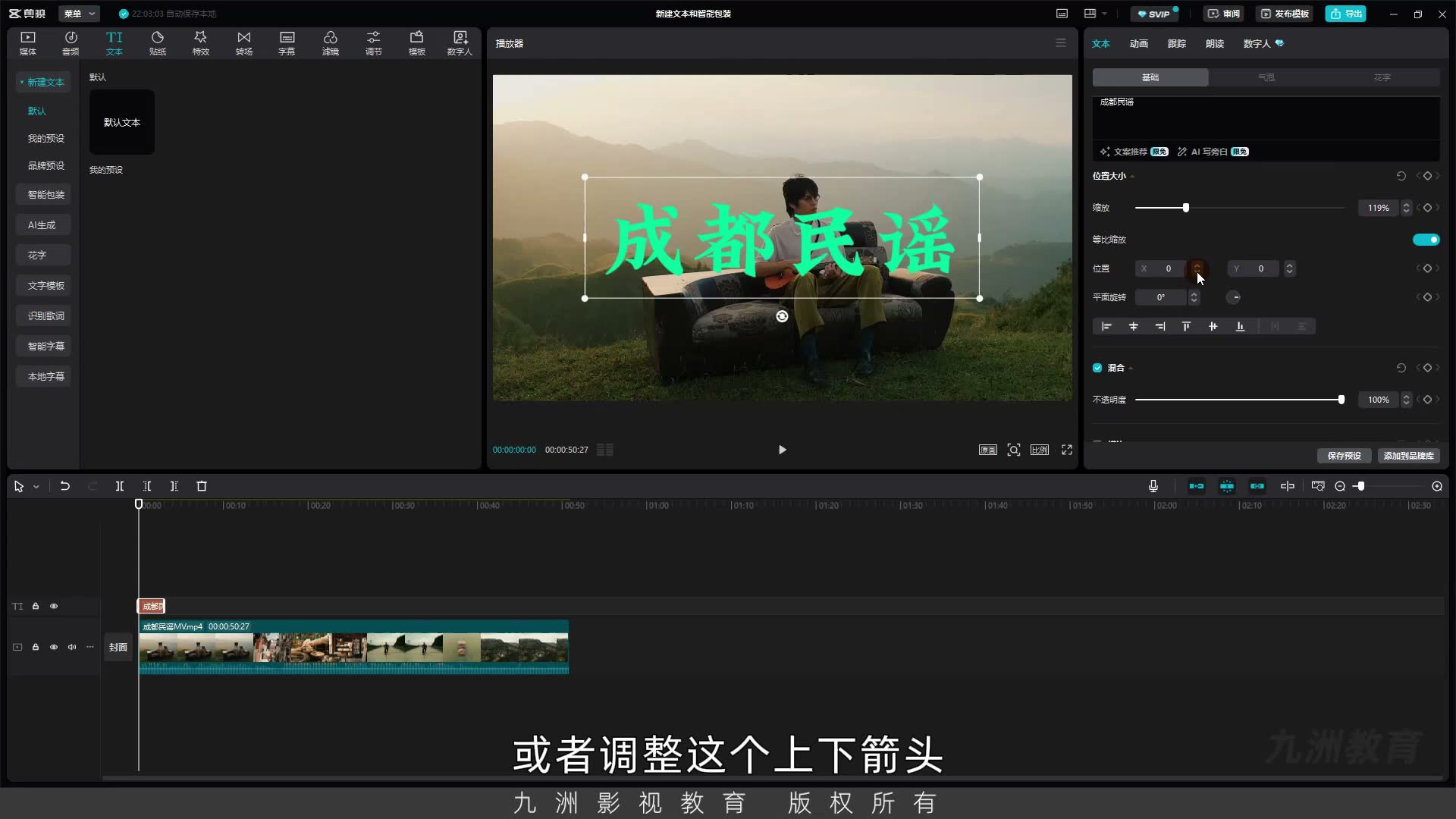Delete the selected clip with trash icon

coord(202,486)
